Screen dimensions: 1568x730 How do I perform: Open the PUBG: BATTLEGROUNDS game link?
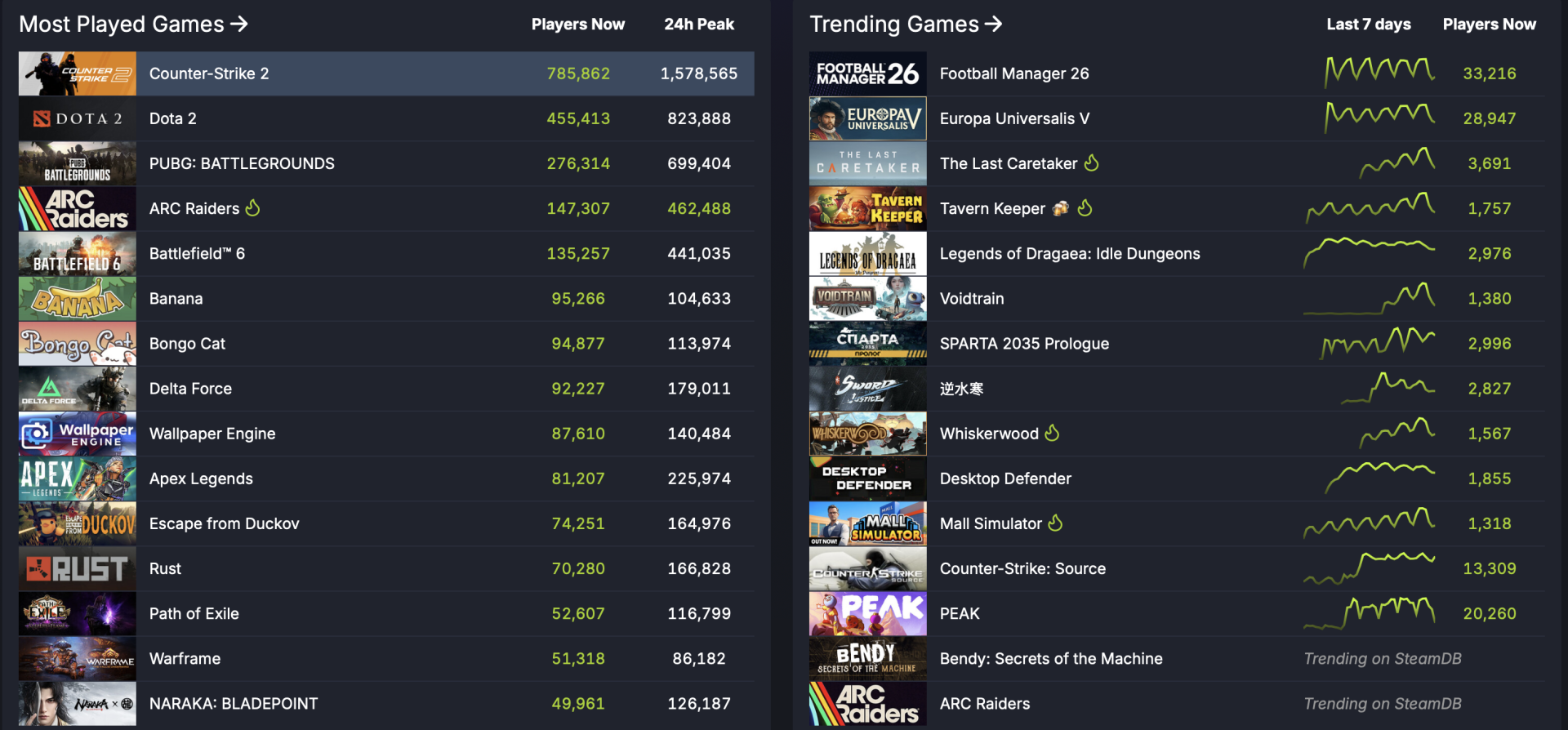[x=242, y=163]
